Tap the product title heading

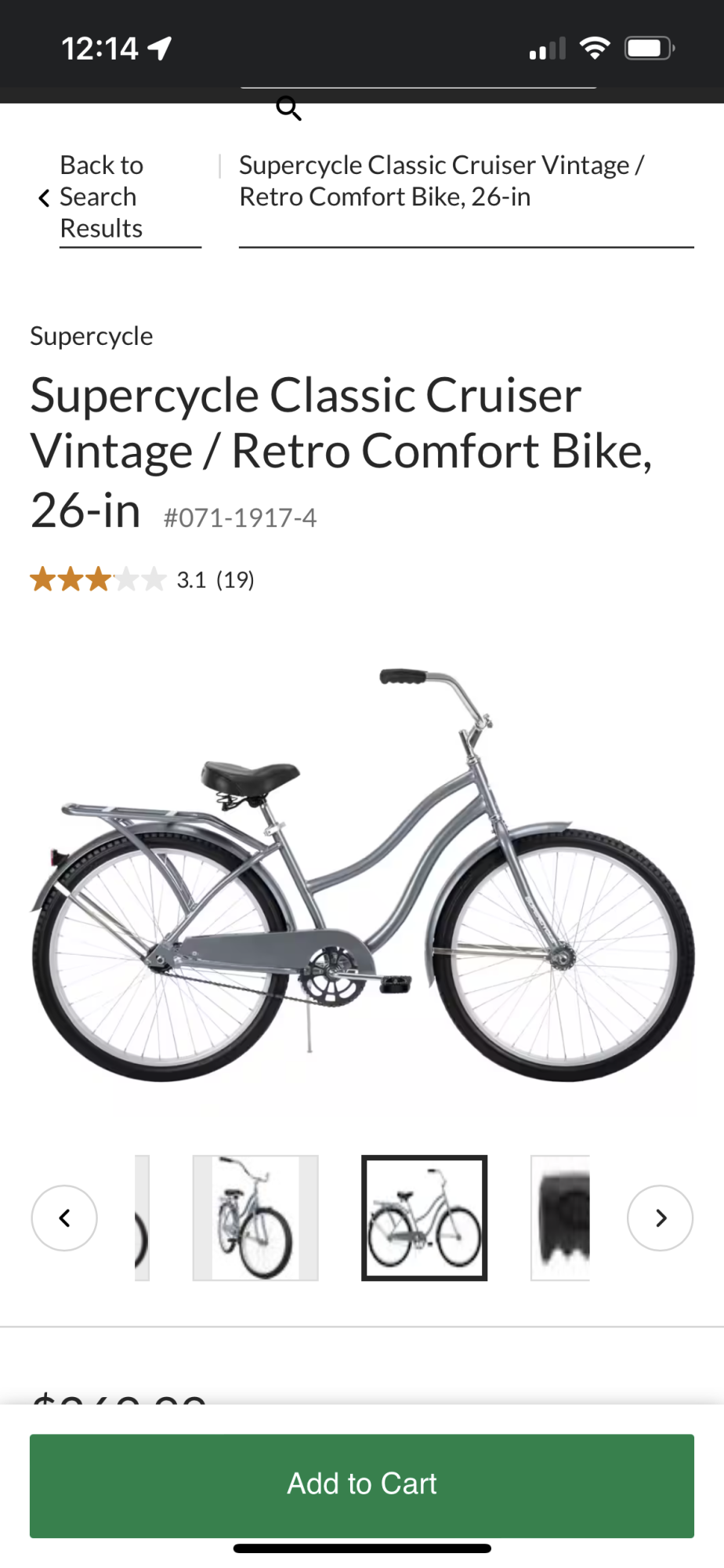(x=342, y=452)
